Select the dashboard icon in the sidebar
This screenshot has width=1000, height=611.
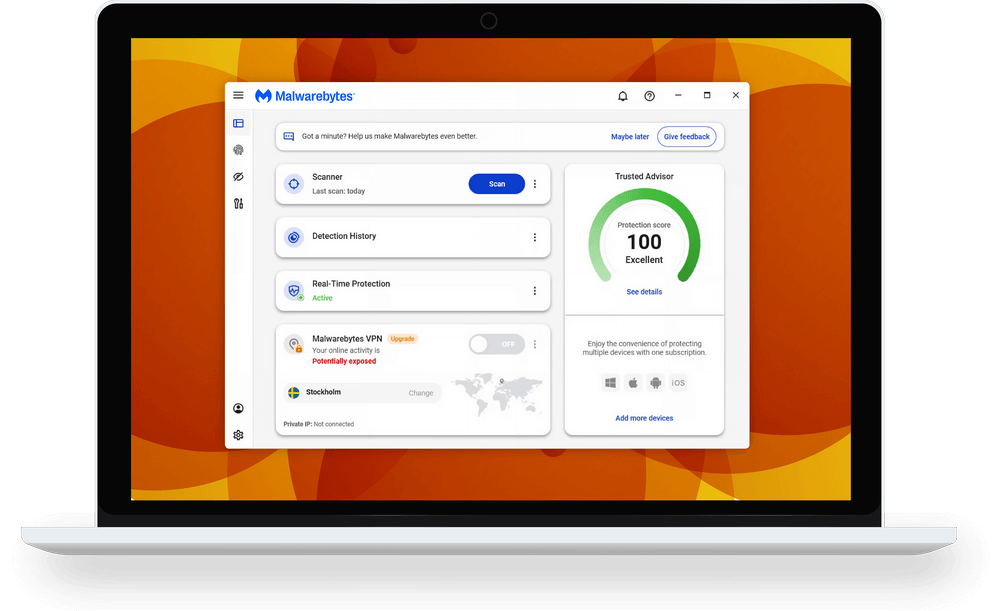tap(238, 124)
